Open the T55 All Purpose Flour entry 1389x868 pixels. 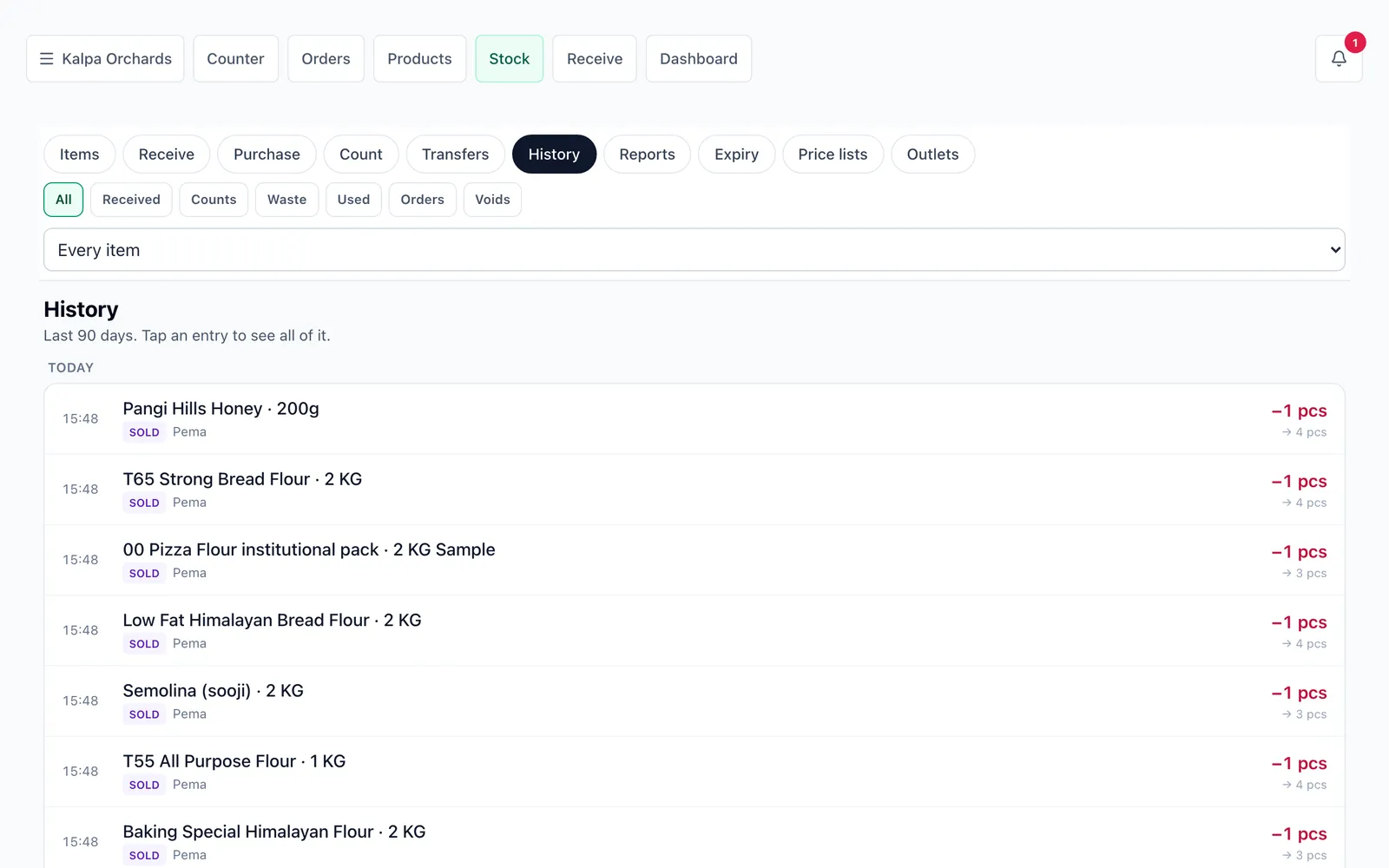coord(694,772)
